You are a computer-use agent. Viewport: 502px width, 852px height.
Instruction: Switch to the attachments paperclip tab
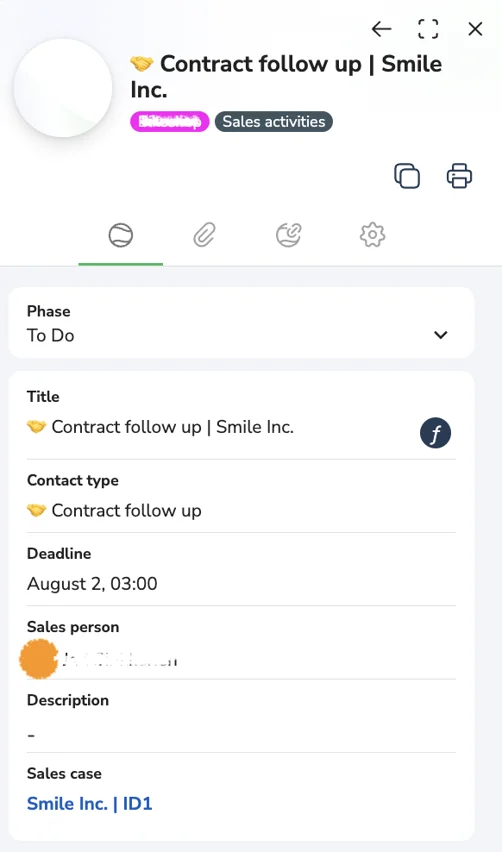tap(205, 236)
